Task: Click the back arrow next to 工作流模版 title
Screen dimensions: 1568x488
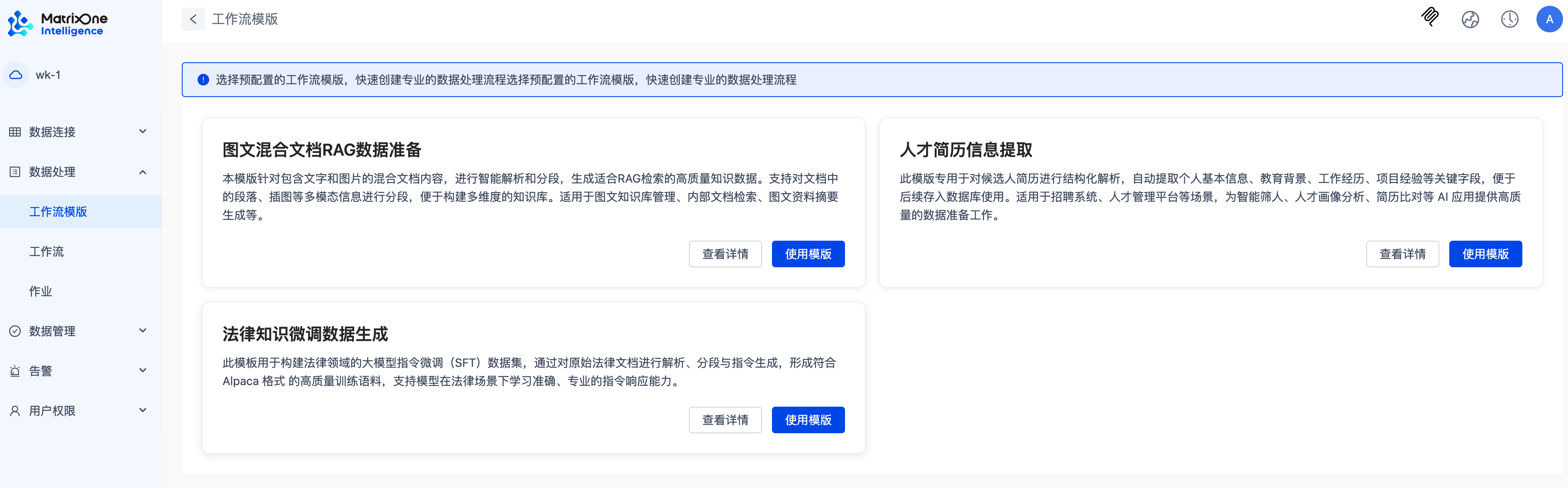Action: pyautogui.click(x=193, y=19)
